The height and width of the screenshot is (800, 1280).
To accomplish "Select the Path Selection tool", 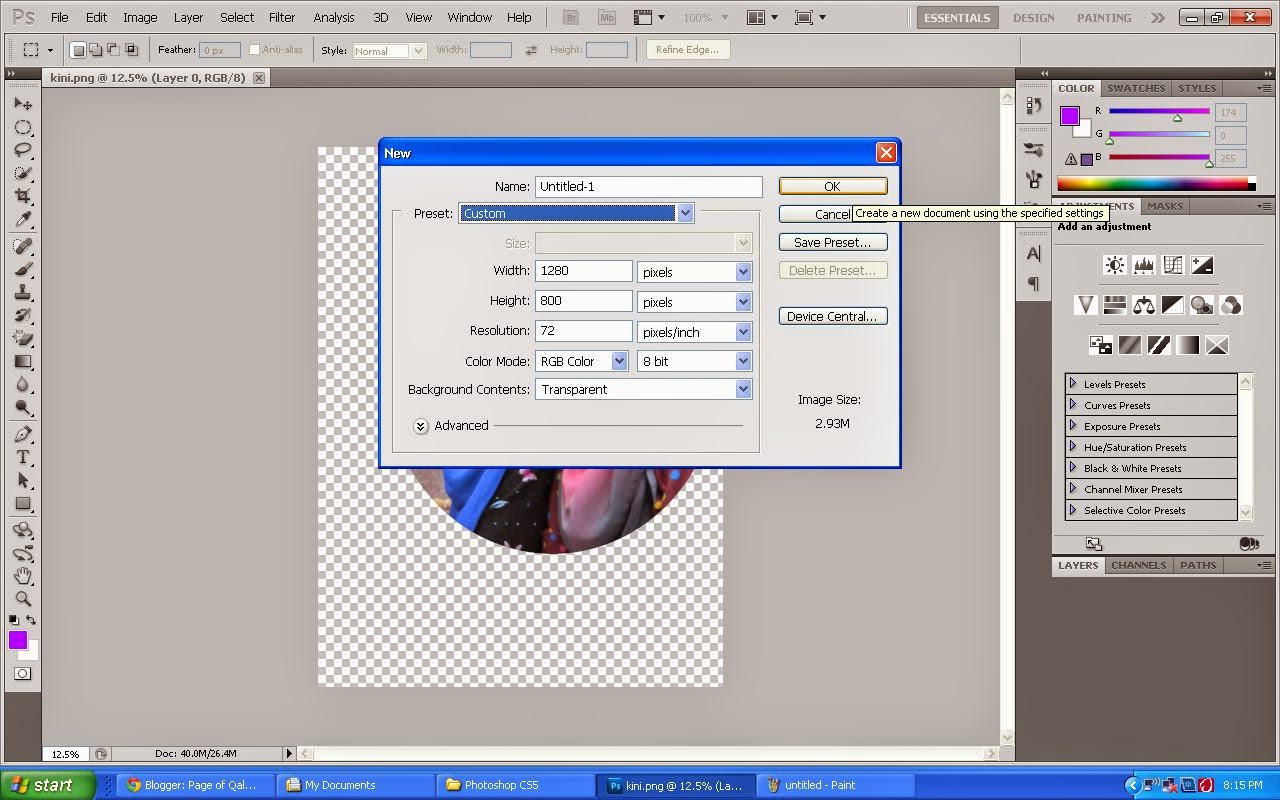I will (23, 480).
